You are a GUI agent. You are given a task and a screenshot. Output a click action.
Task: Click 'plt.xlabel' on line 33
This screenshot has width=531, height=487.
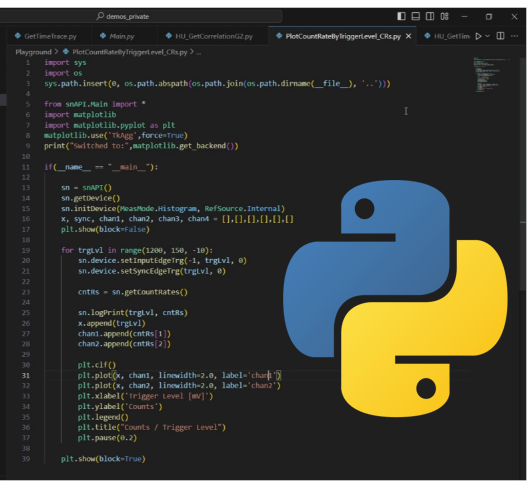pos(146,396)
